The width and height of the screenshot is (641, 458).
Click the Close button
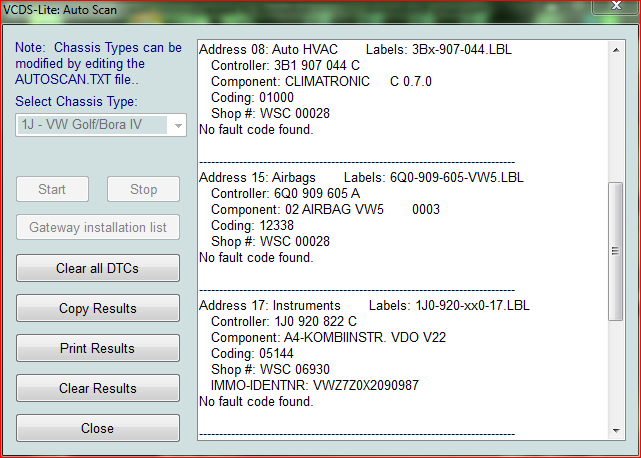tap(98, 428)
